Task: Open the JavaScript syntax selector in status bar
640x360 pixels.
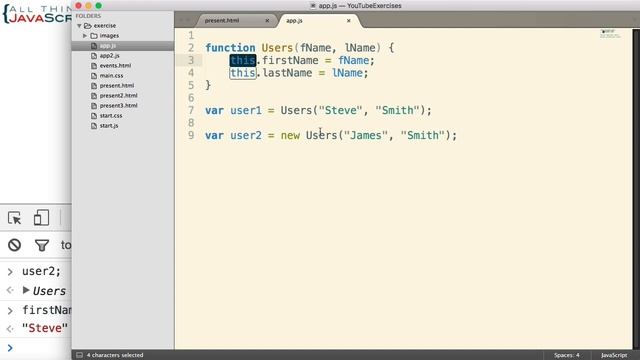Action: tap(614, 355)
